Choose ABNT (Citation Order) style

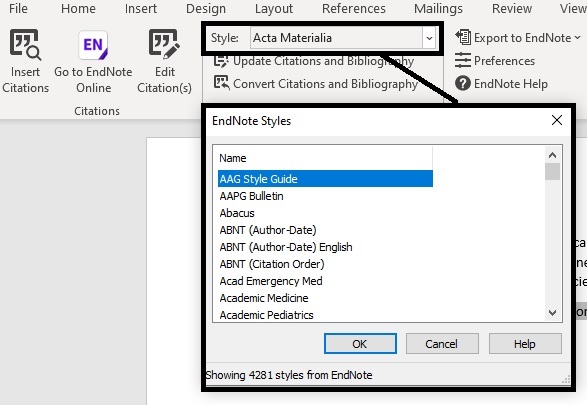coord(325,264)
